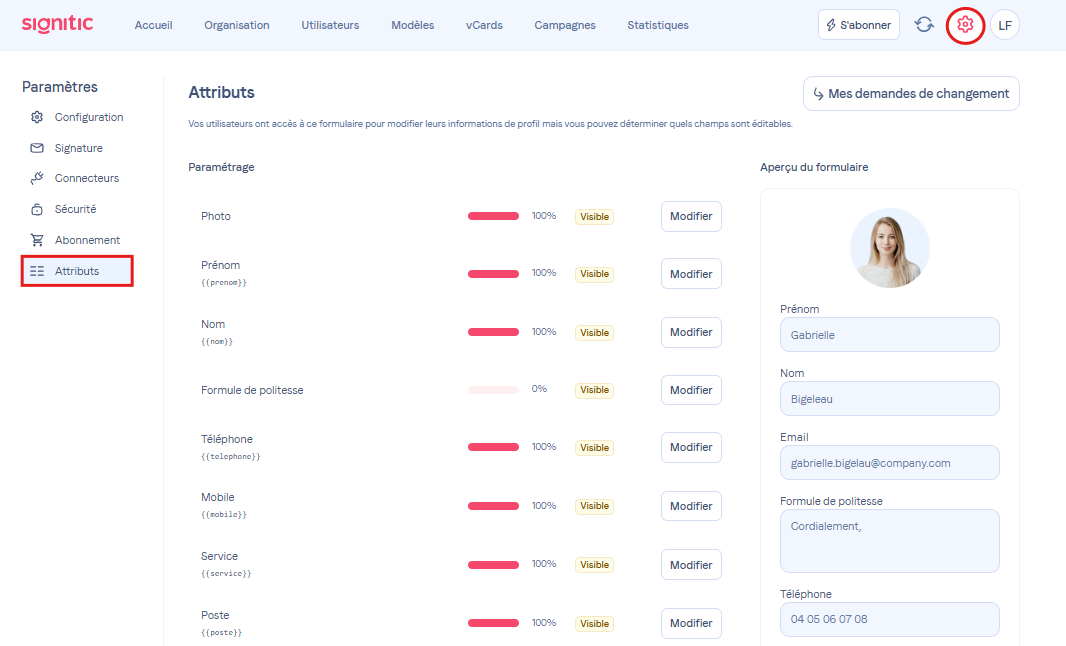Viewport: 1066px width, 646px height.
Task: Open Mes demandes de changement
Action: coord(910,94)
